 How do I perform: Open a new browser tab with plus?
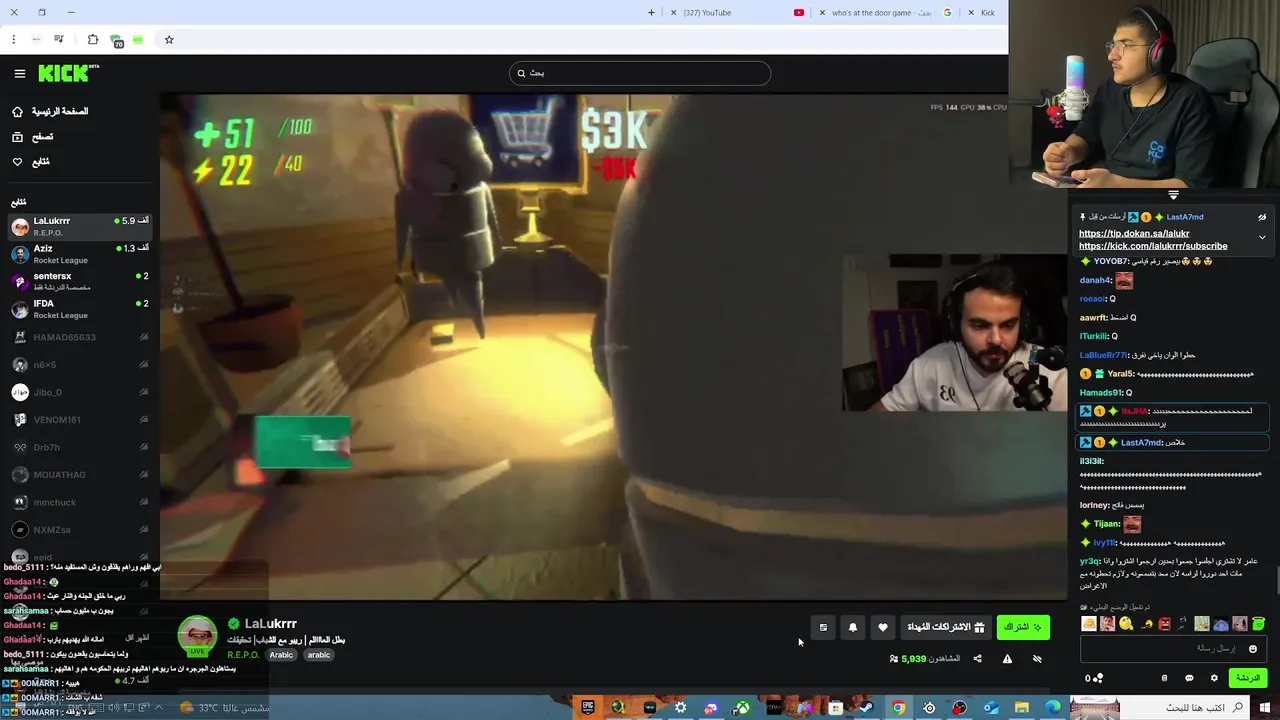(x=651, y=12)
